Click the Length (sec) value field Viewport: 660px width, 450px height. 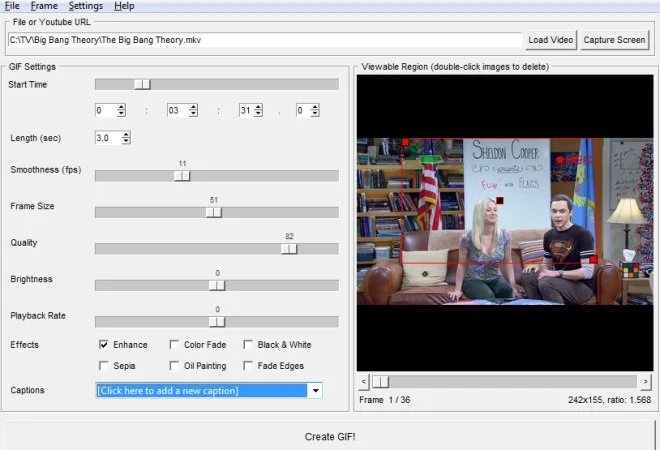(x=107, y=138)
